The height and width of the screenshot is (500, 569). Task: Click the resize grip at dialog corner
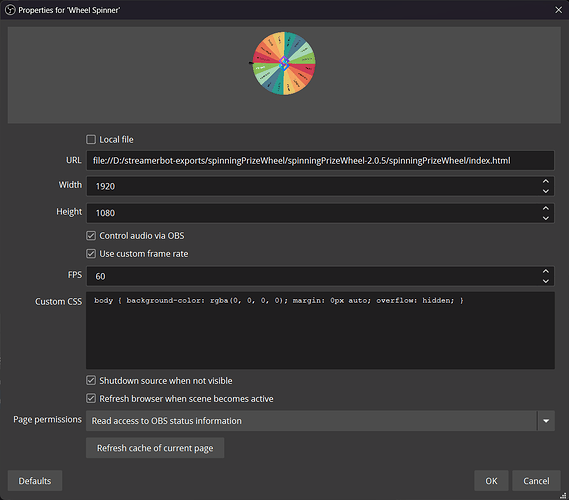(564, 495)
